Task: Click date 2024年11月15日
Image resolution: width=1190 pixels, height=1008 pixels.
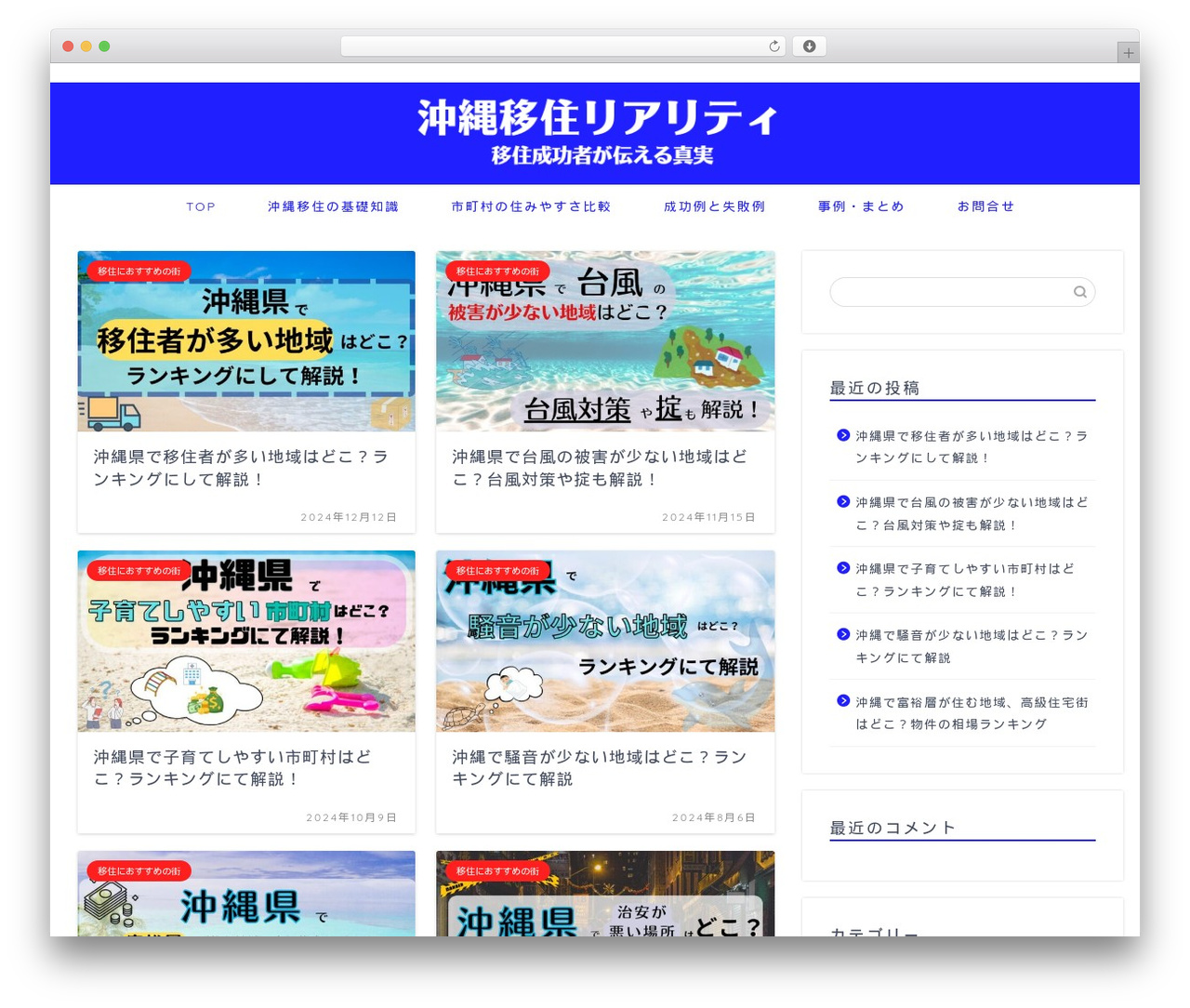Action: 708,517
